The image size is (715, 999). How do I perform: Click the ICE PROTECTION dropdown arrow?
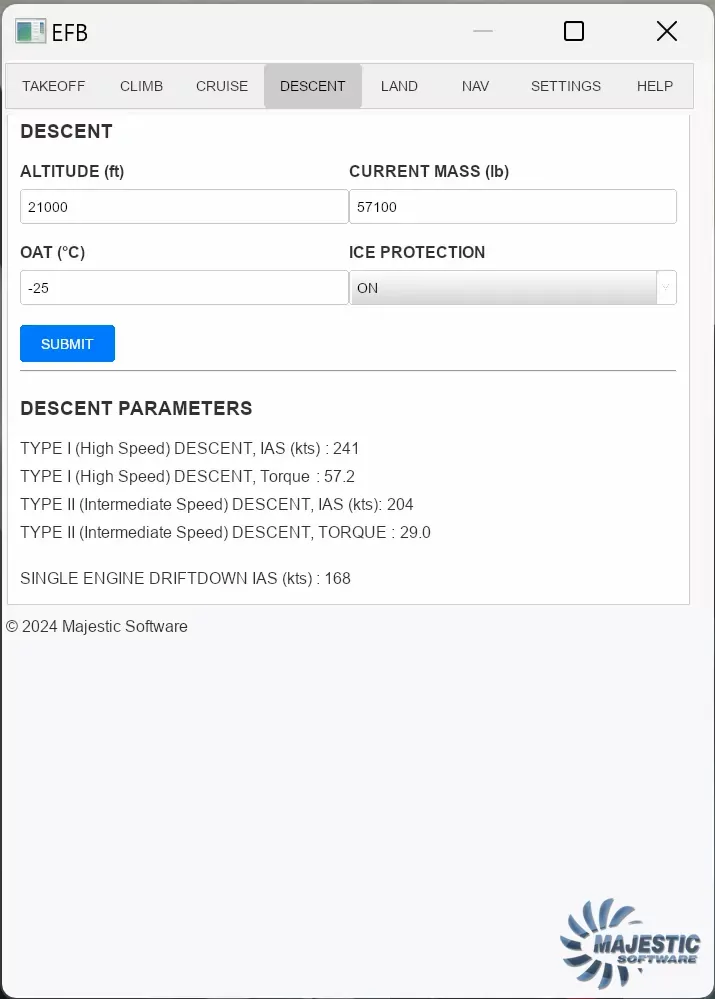pyautogui.click(x=665, y=288)
